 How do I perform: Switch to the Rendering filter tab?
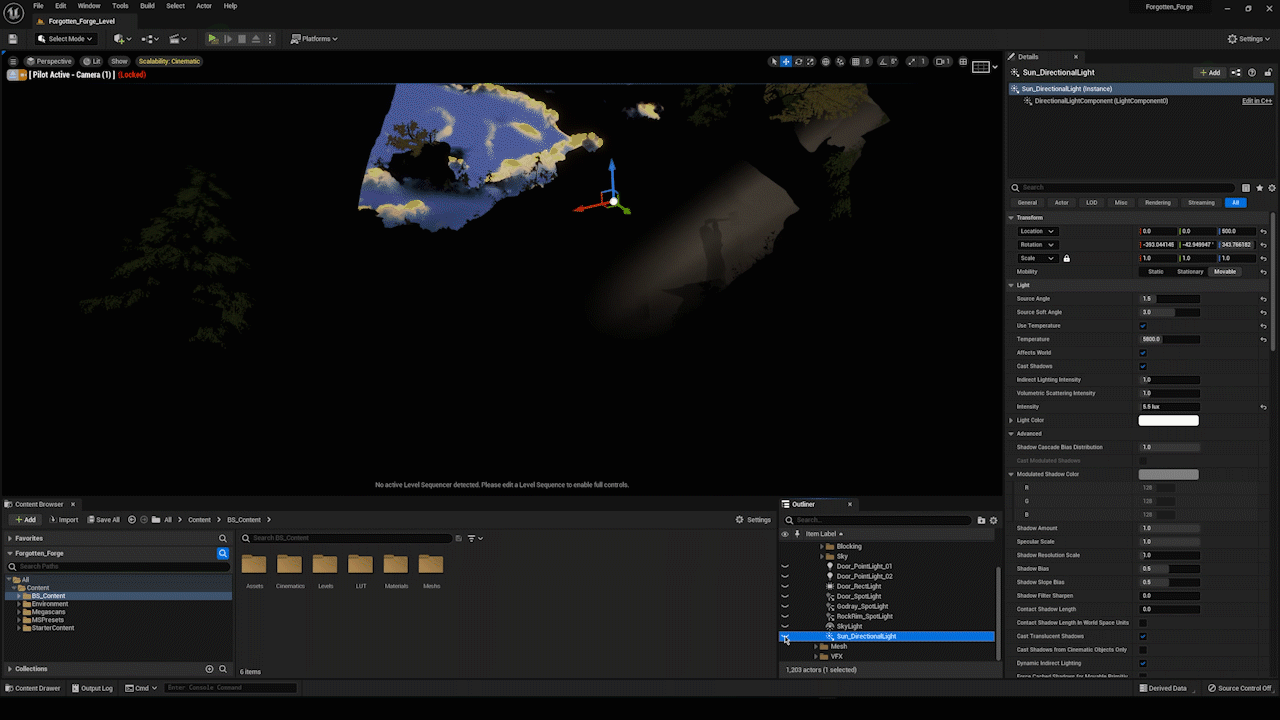[x=1157, y=202]
